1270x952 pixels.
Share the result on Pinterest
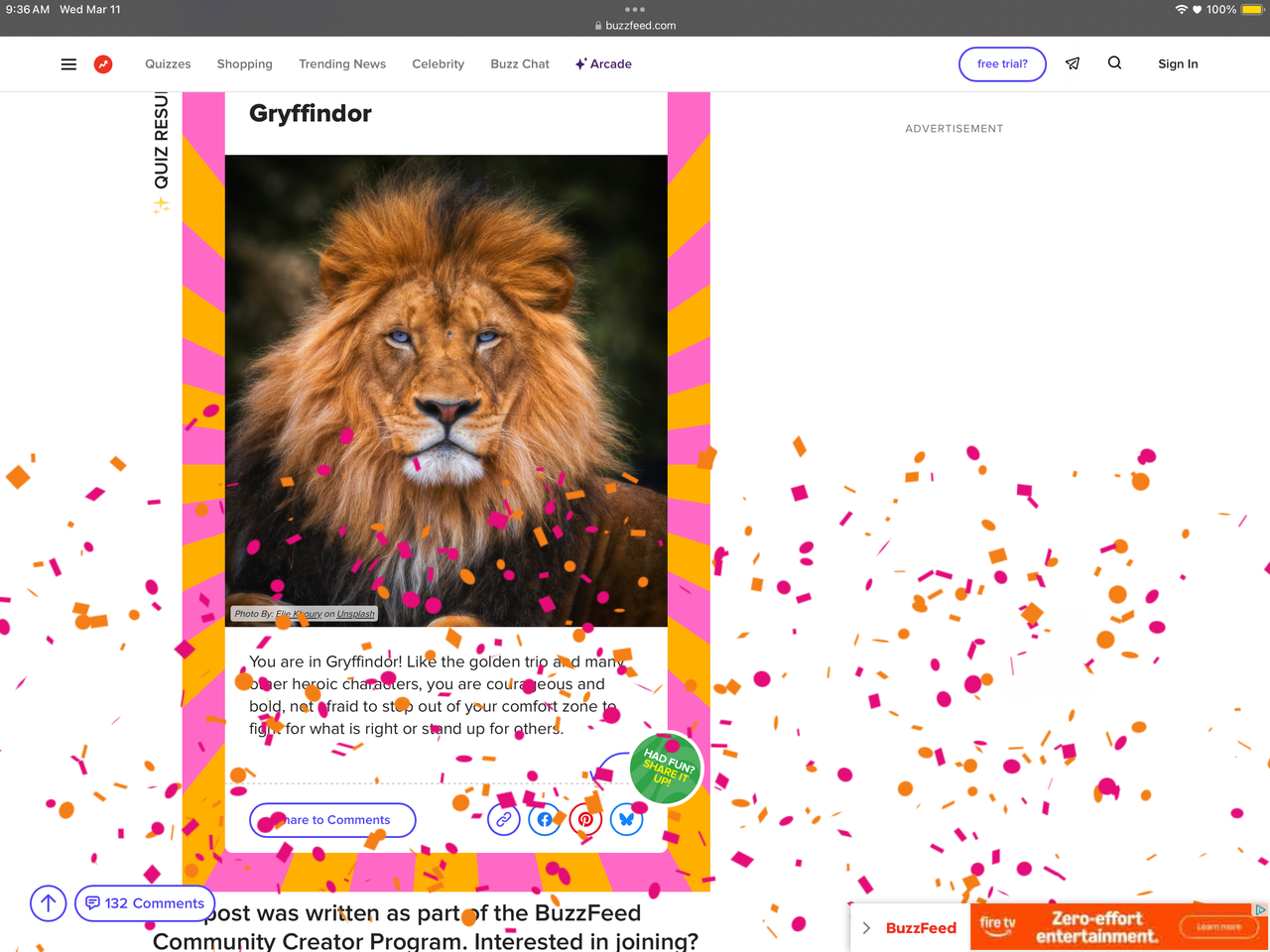tap(585, 819)
